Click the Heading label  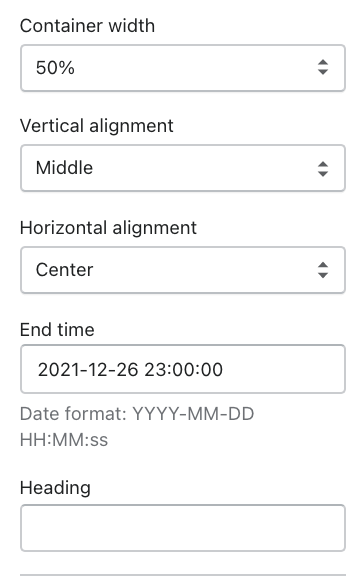click(x=55, y=488)
